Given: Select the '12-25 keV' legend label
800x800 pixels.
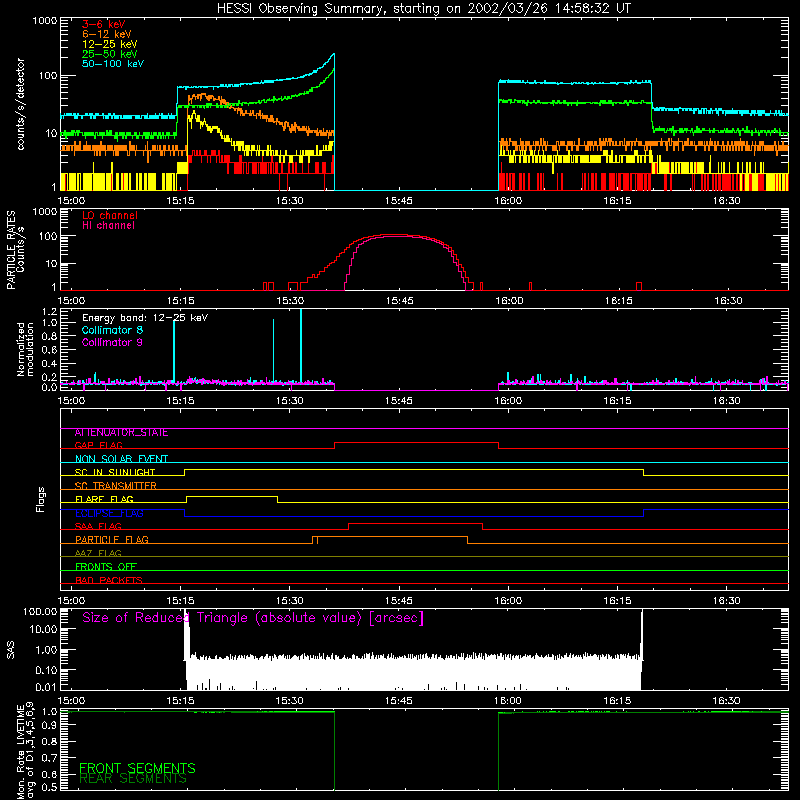Looking at the screenshot, I should (110, 44).
